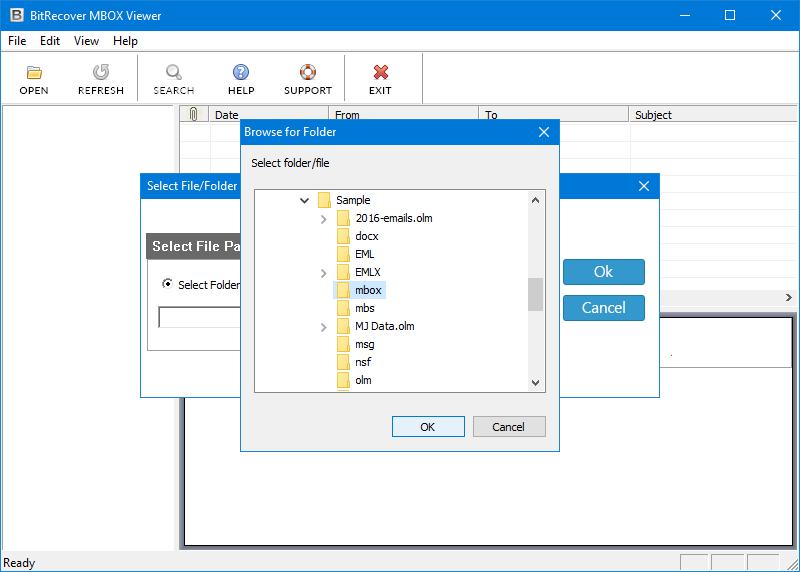Click the HELP question mark icon
Image resolution: width=800 pixels, height=572 pixels.
coord(241,72)
